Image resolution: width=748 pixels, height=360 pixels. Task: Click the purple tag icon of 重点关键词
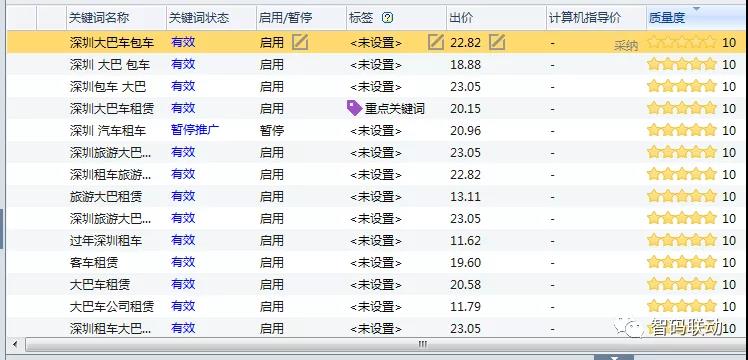click(x=354, y=108)
